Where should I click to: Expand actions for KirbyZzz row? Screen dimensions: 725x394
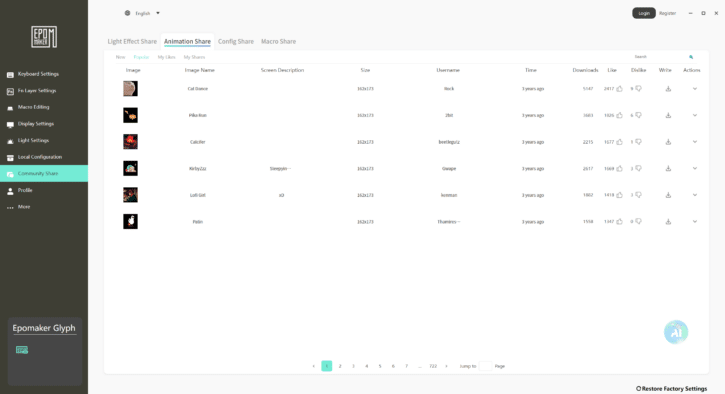(694, 168)
